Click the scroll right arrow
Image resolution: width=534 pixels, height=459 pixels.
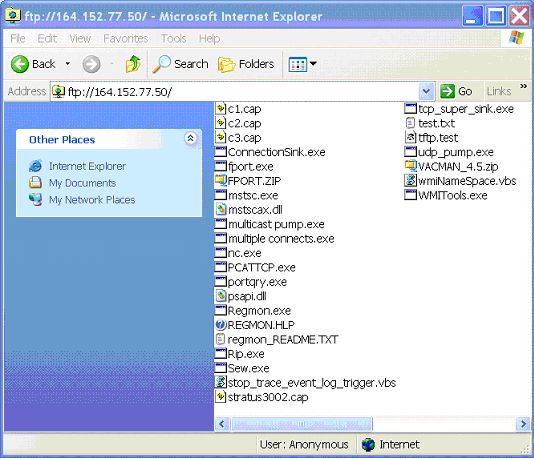point(523,424)
